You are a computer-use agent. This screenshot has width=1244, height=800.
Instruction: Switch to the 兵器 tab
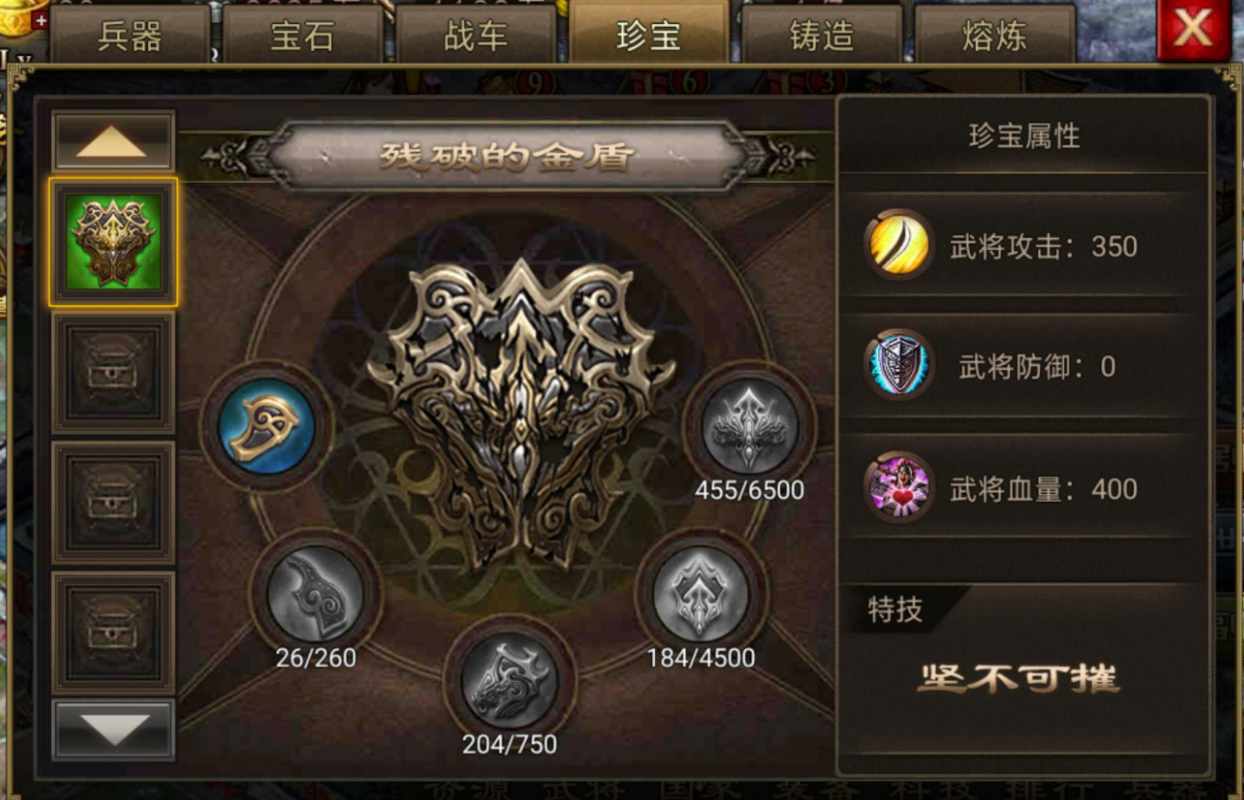130,34
